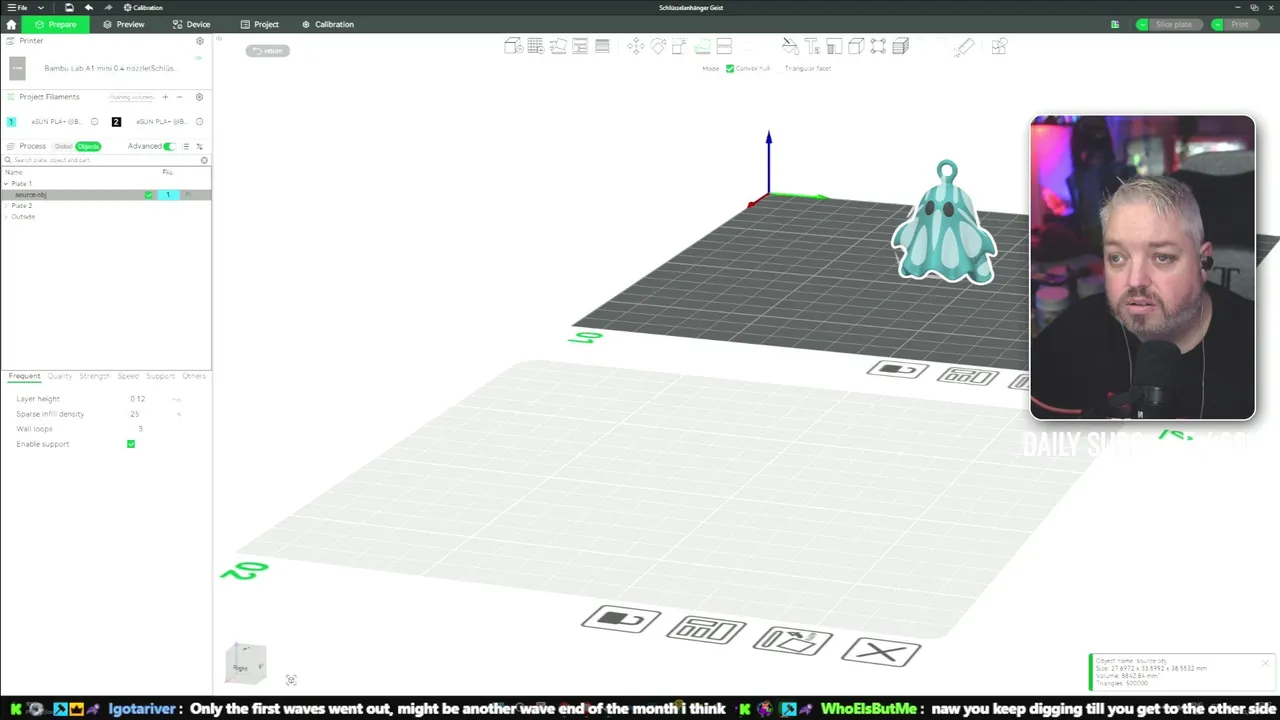Remove a filament with minus icon
1280x720 pixels.
coord(180,97)
